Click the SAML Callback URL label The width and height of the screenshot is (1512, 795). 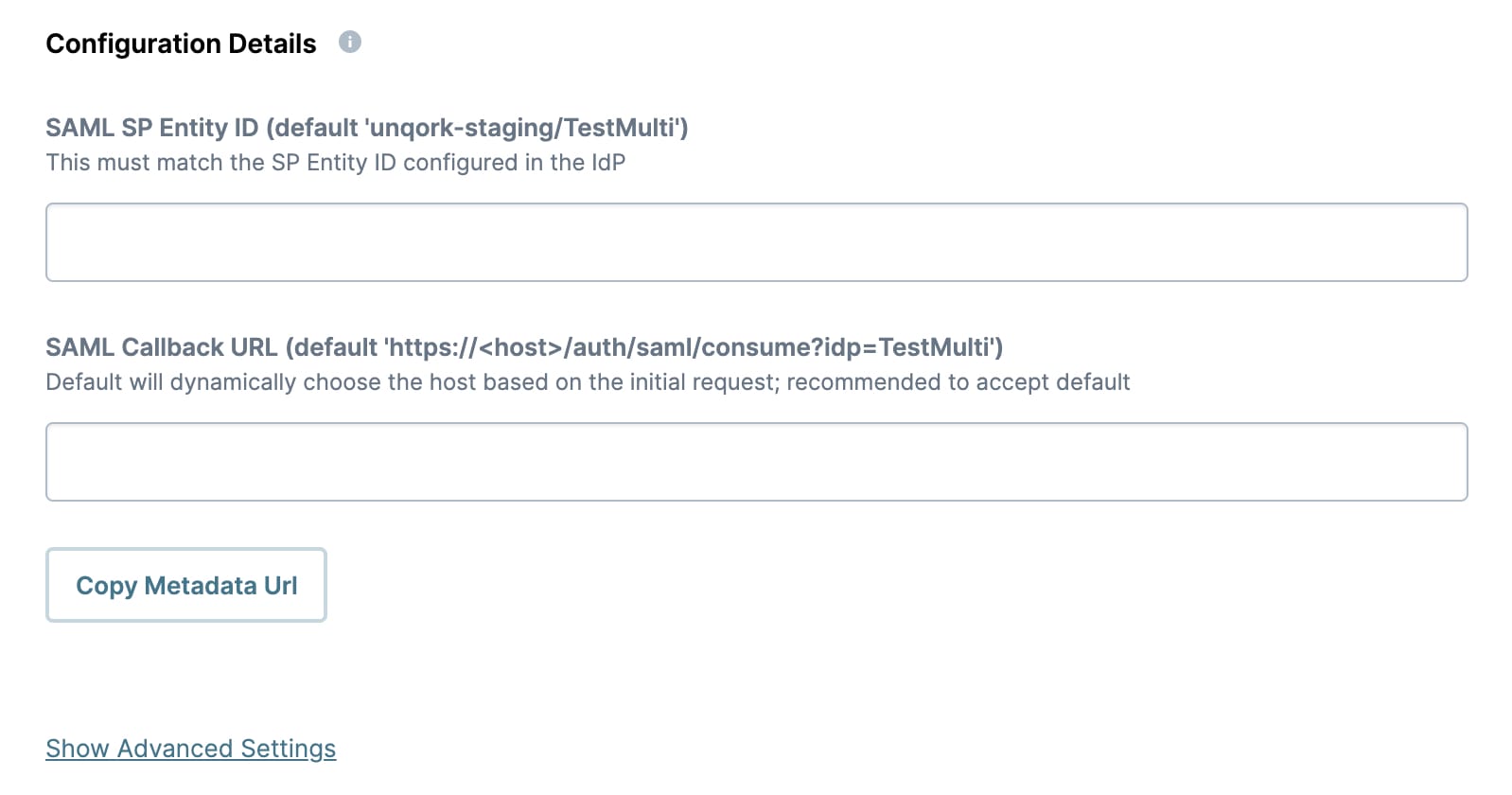[x=524, y=347]
